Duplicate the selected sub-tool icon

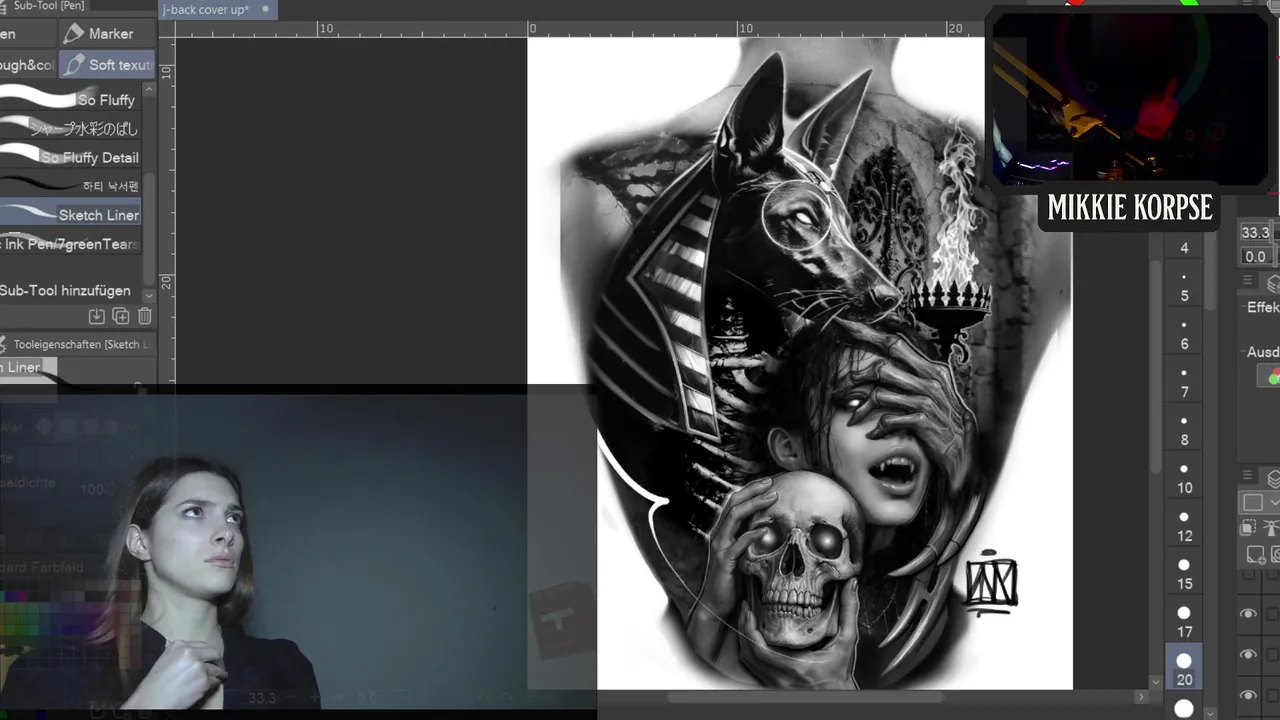click(121, 316)
